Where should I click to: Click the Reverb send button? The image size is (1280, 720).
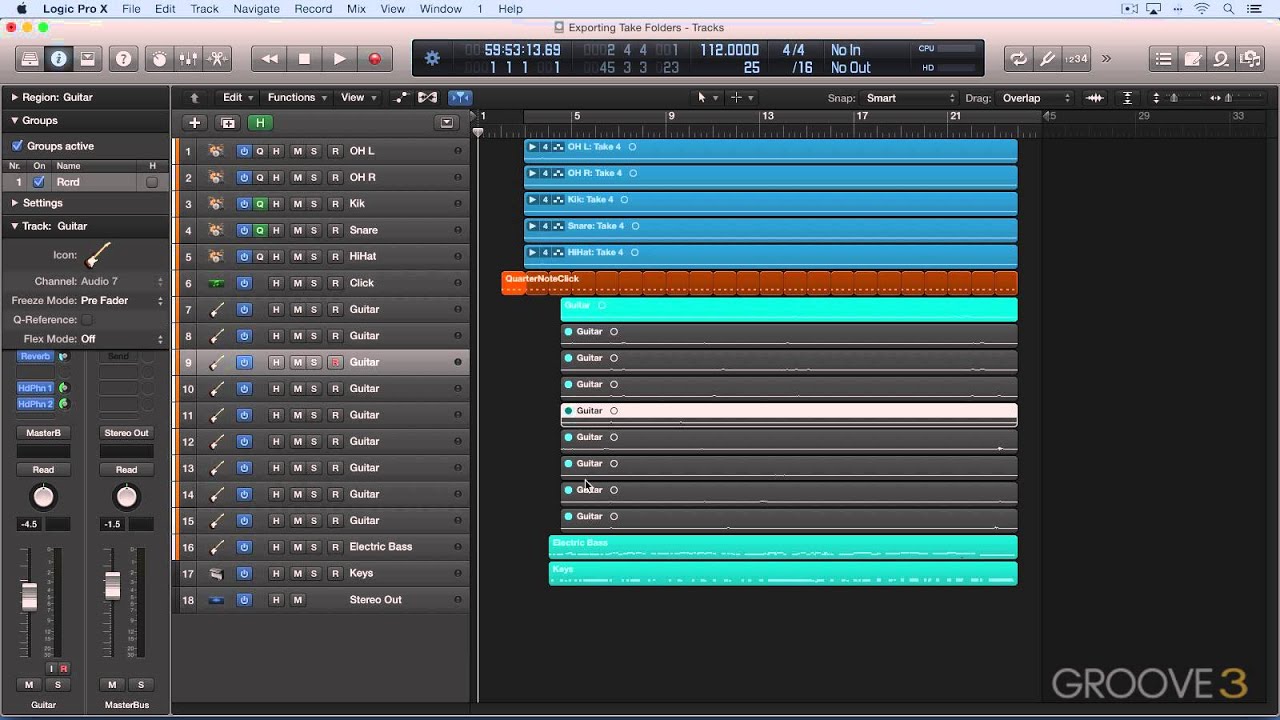(35, 356)
